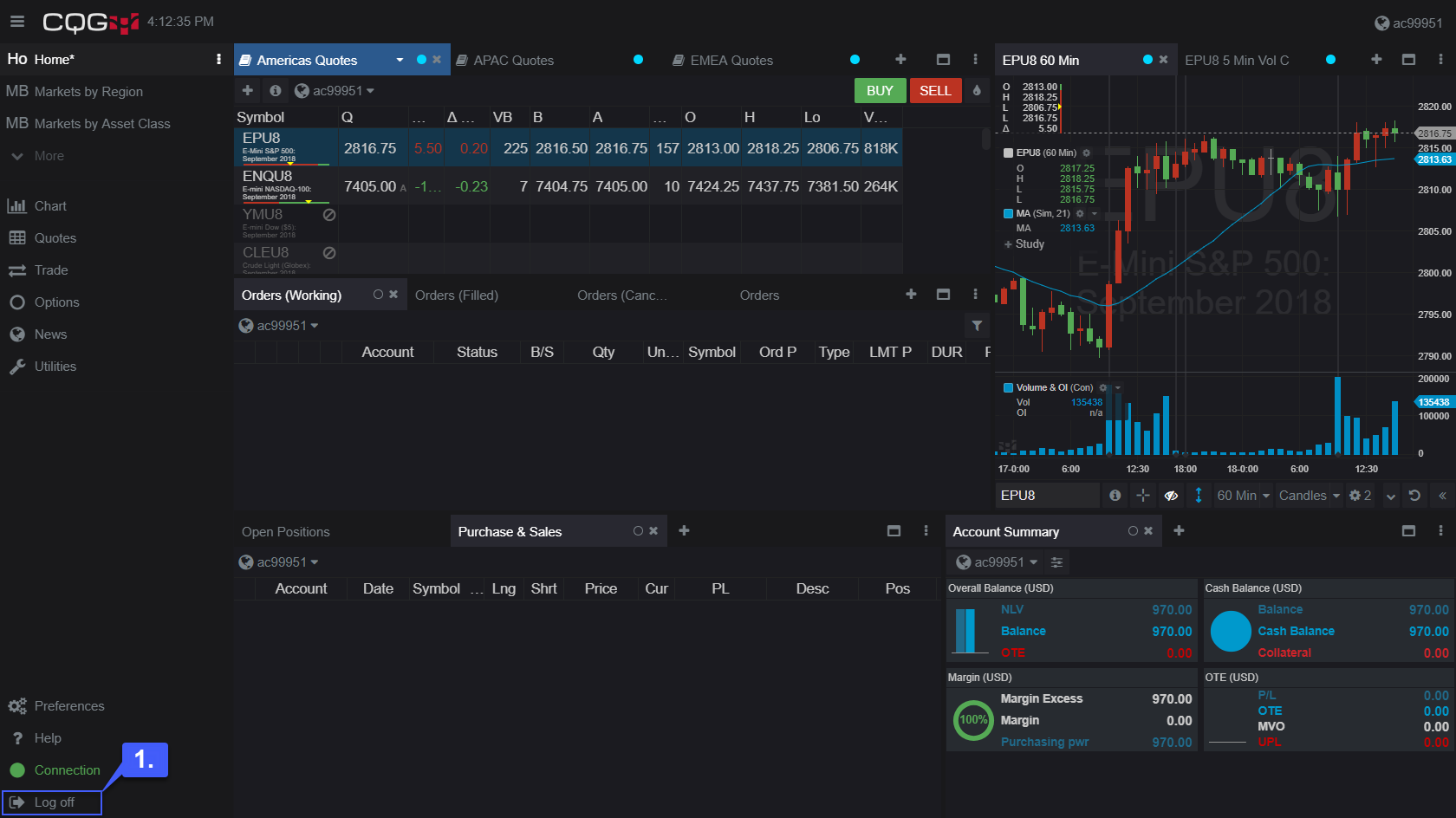Open account dropdown in Purchase & Sales
The image size is (1456, 818).
click(x=279, y=562)
